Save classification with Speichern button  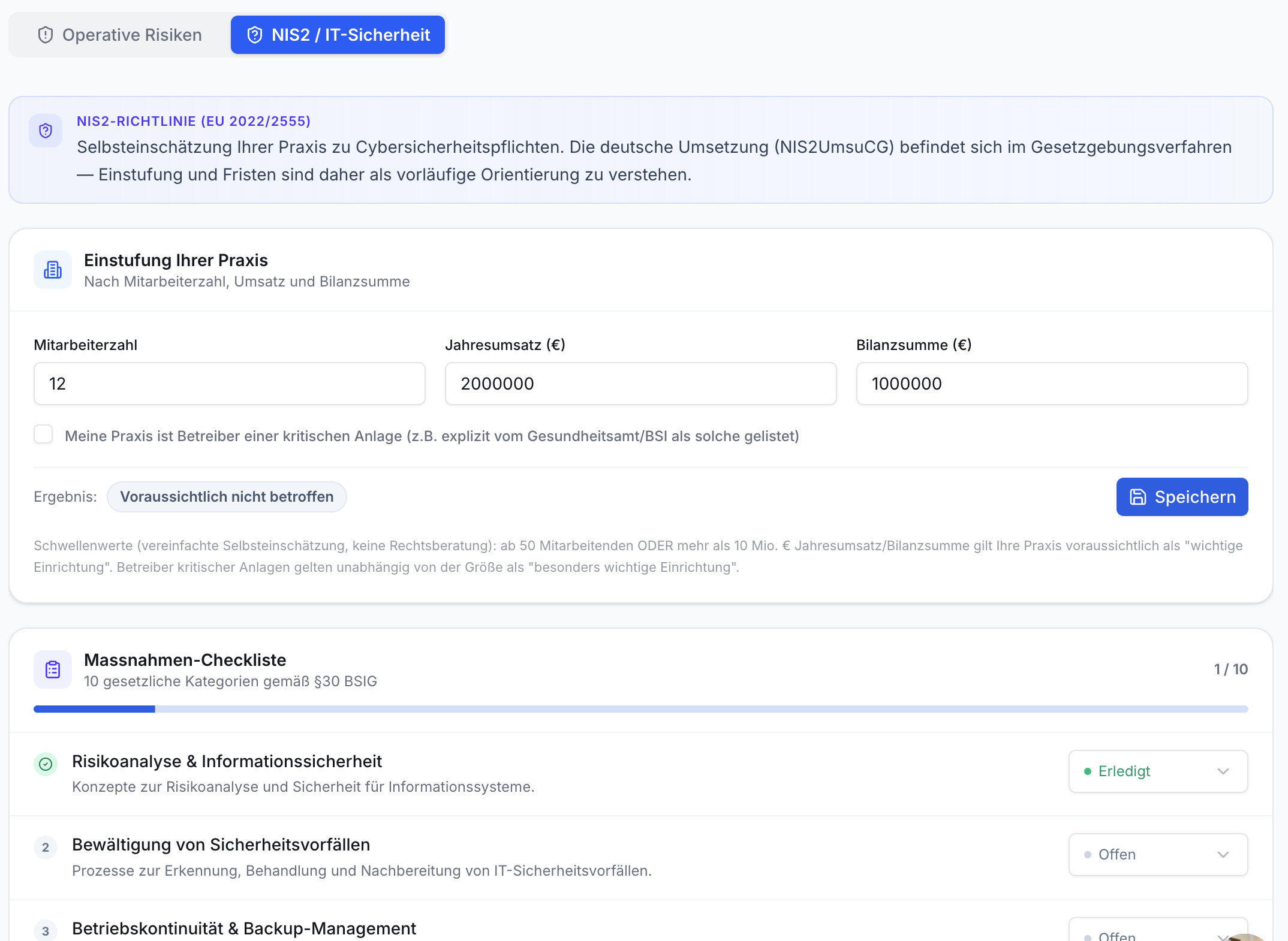click(x=1182, y=497)
